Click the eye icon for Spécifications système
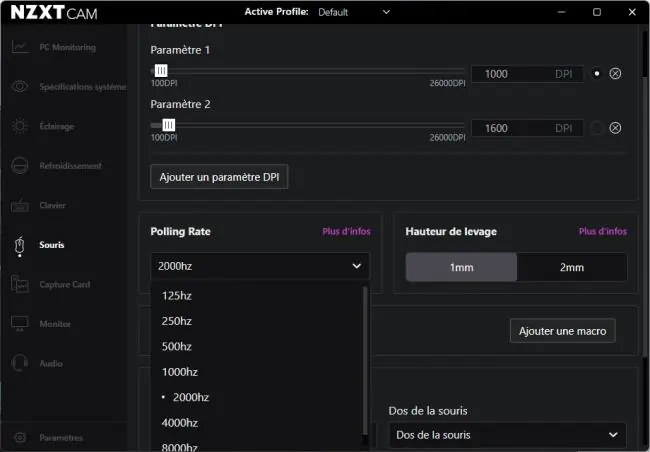 pos(19,86)
